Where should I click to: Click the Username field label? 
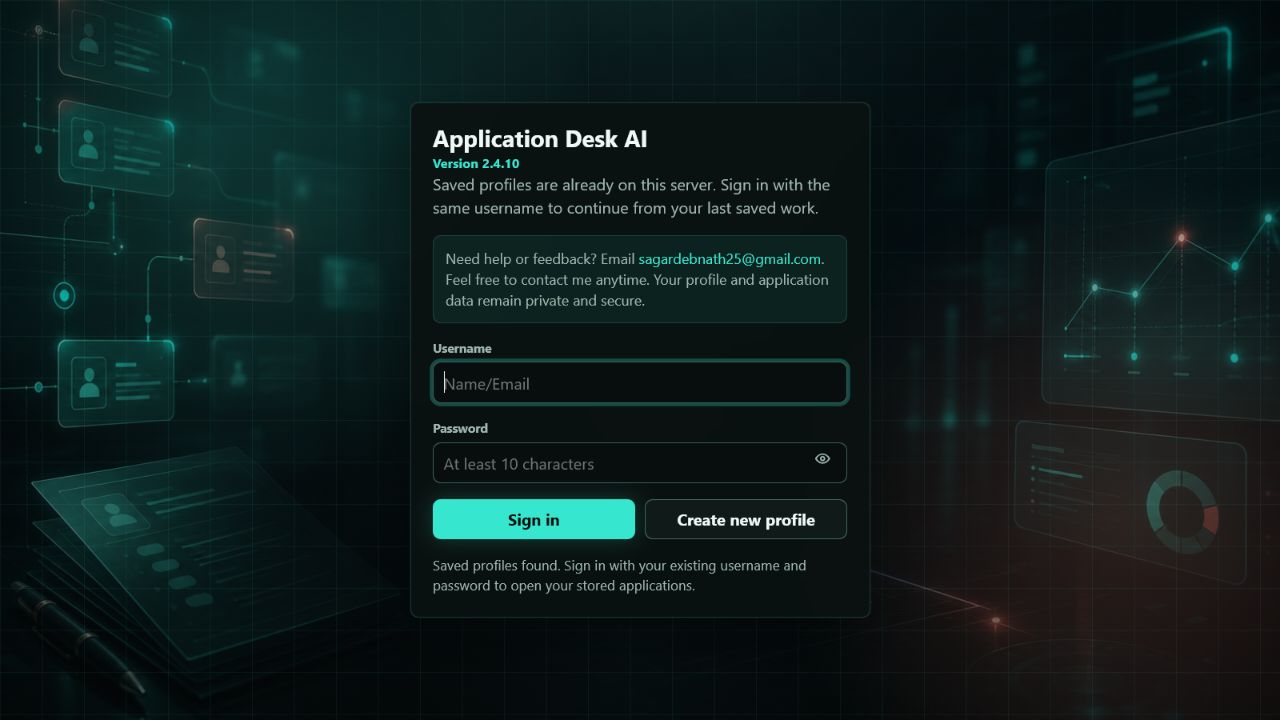[462, 348]
